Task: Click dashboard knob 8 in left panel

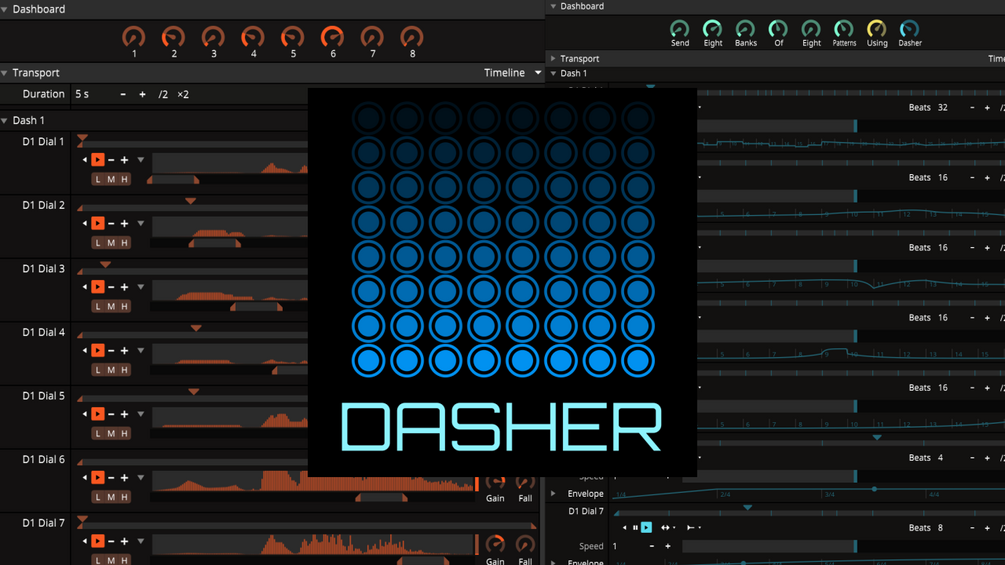Action: 412,37
